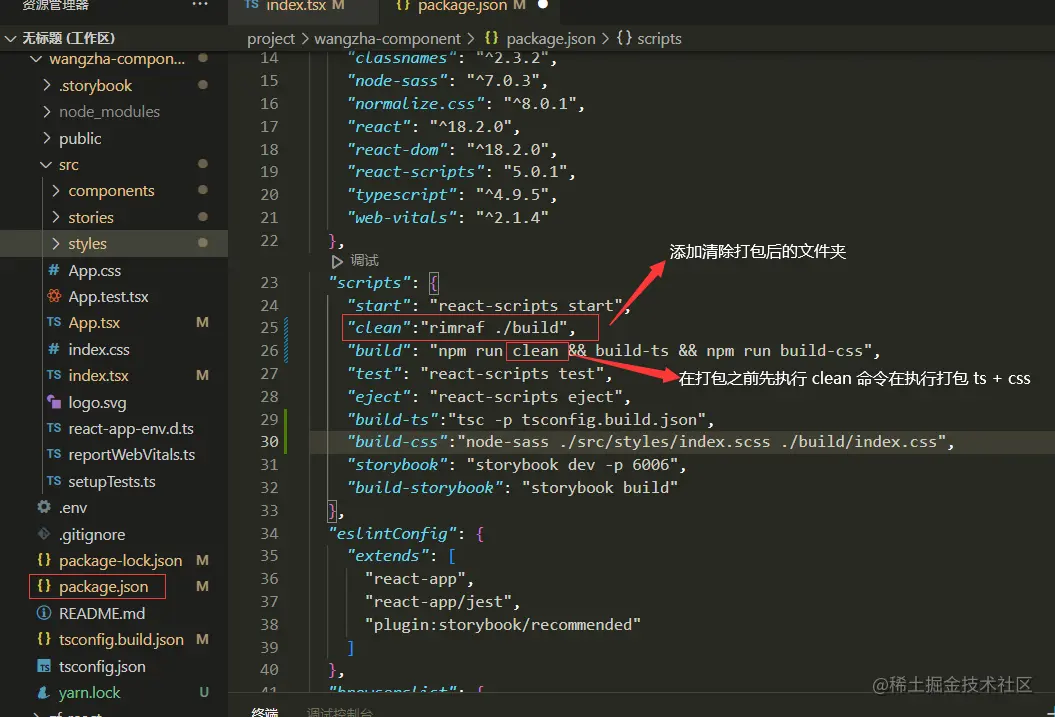The image size is (1055, 717).
Task: Click the gear icon of .env file
Action: click(x=44, y=506)
